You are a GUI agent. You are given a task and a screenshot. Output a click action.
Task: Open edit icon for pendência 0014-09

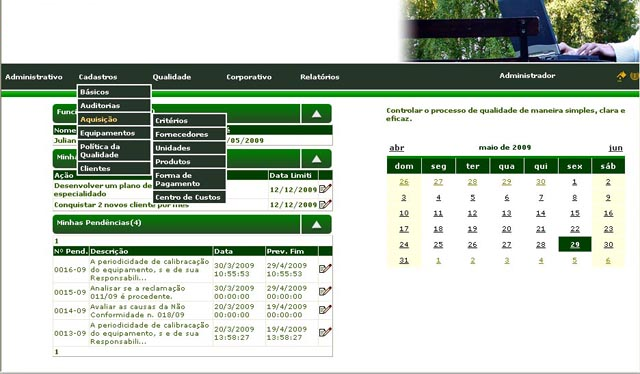(325, 310)
